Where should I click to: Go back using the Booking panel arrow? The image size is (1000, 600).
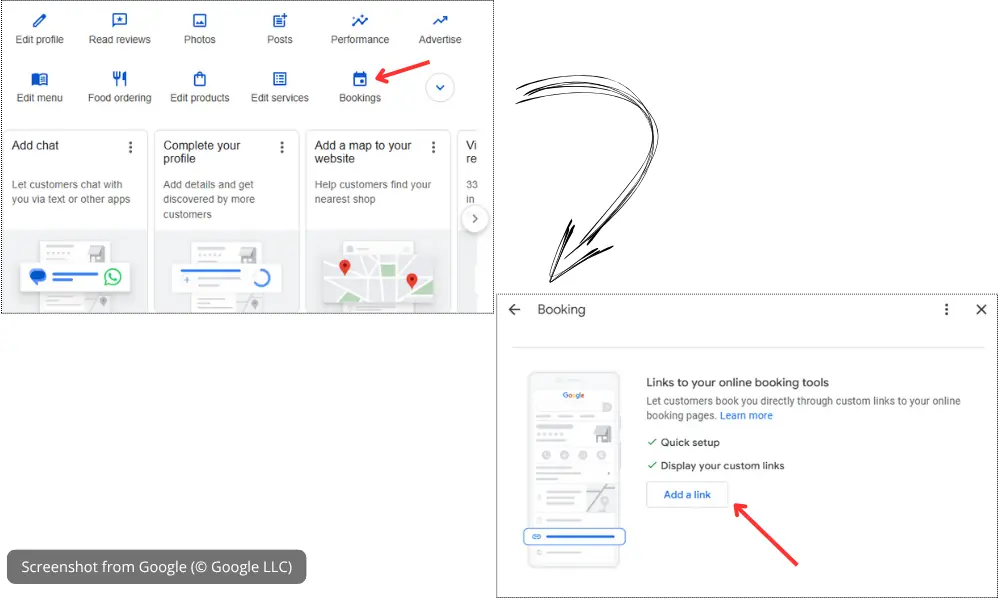514,310
